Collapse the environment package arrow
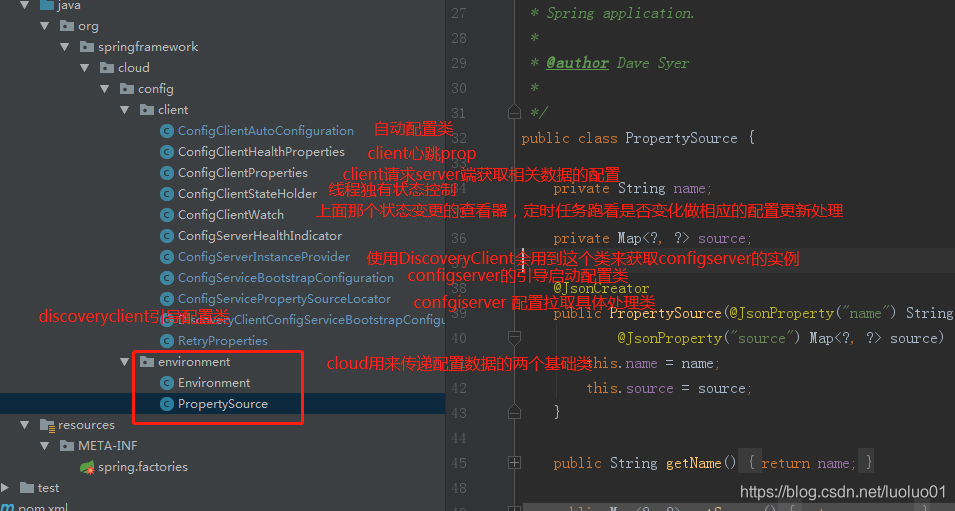Viewport: 955px width, 511px height. coord(125,362)
